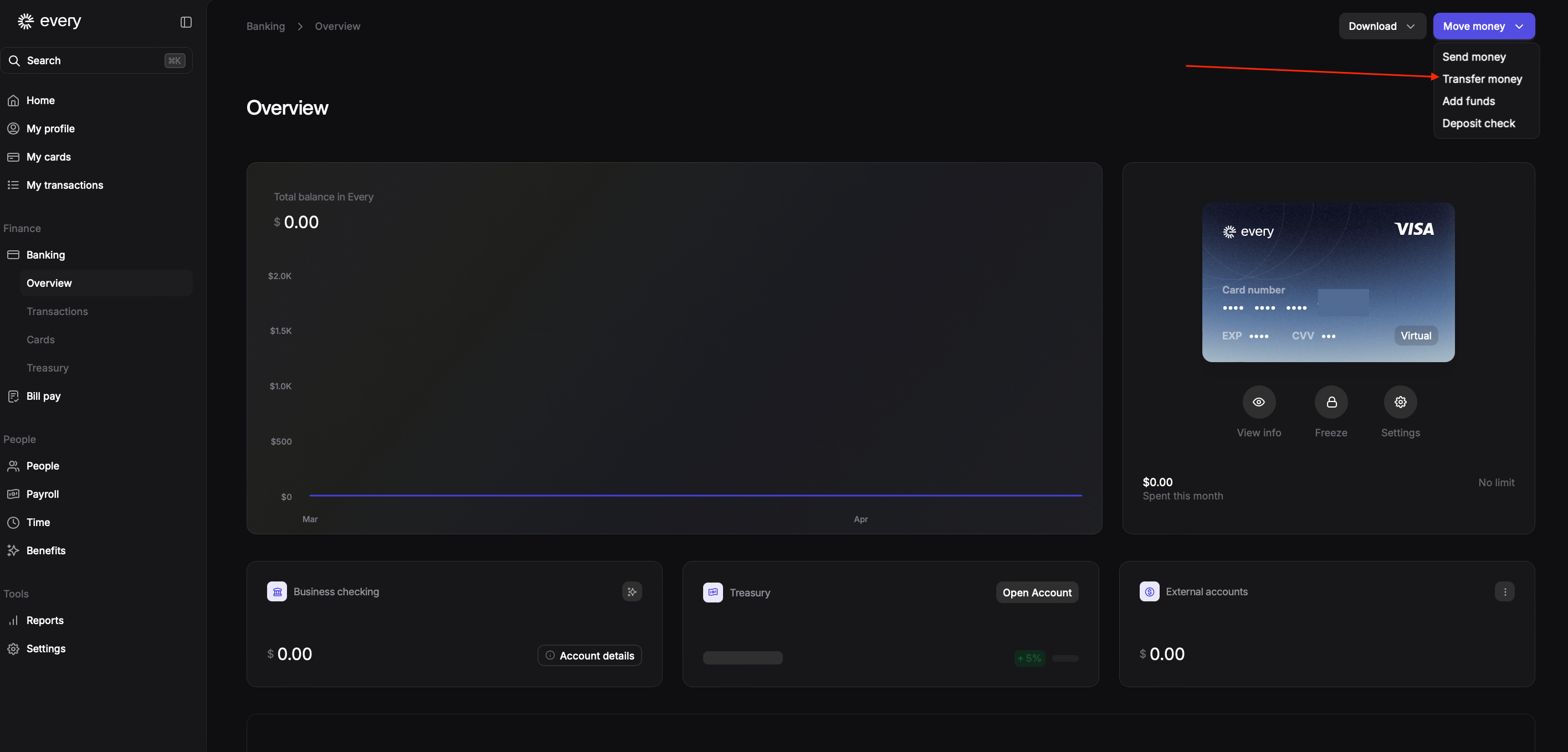Viewport: 1568px width, 752px height.
Task: Click the Treasury card icon
Action: 712,592
